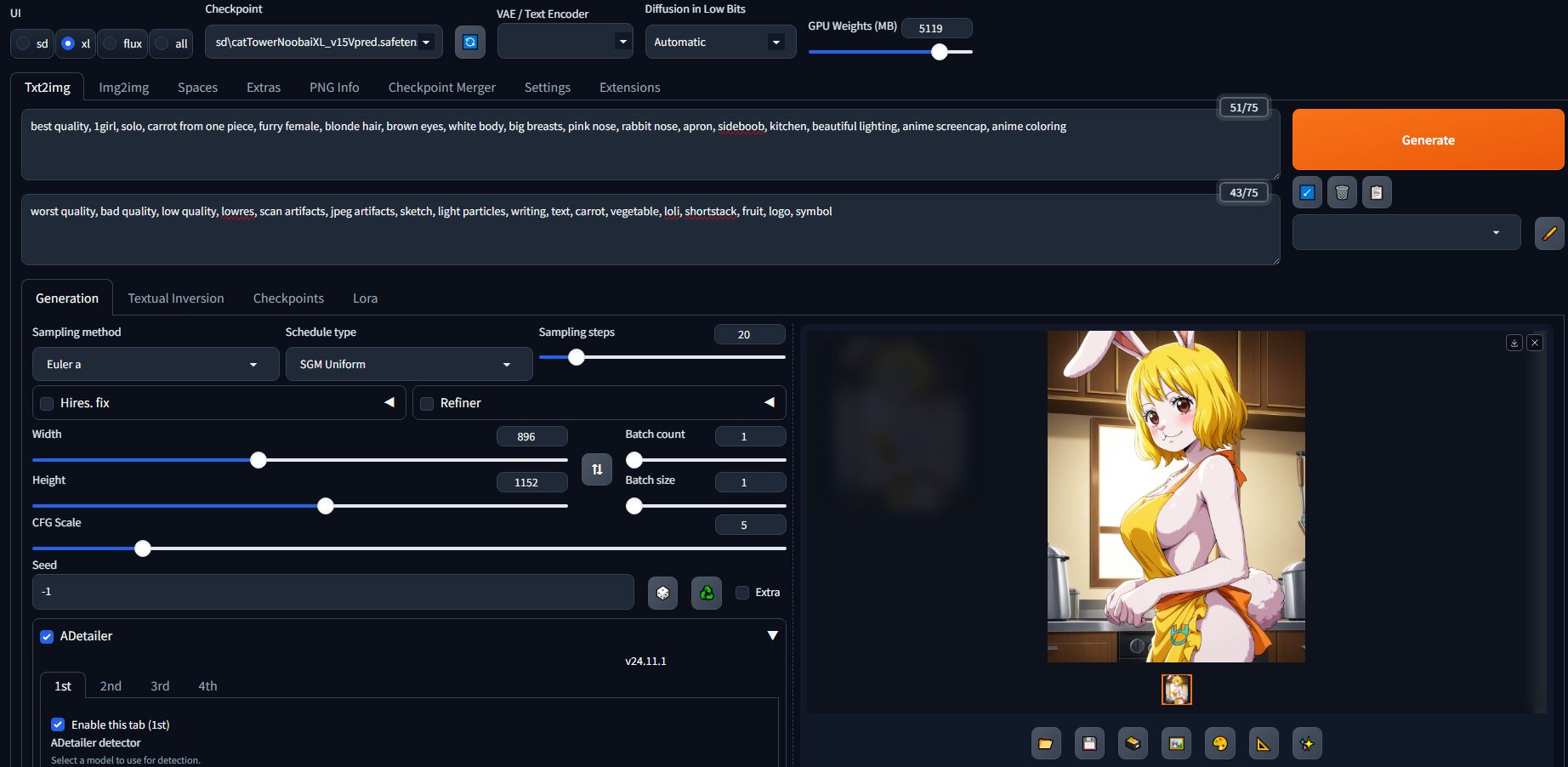Click the Generate button
This screenshot has width=1568, height=767.
pyautogui.click(x=1429, y=139)
